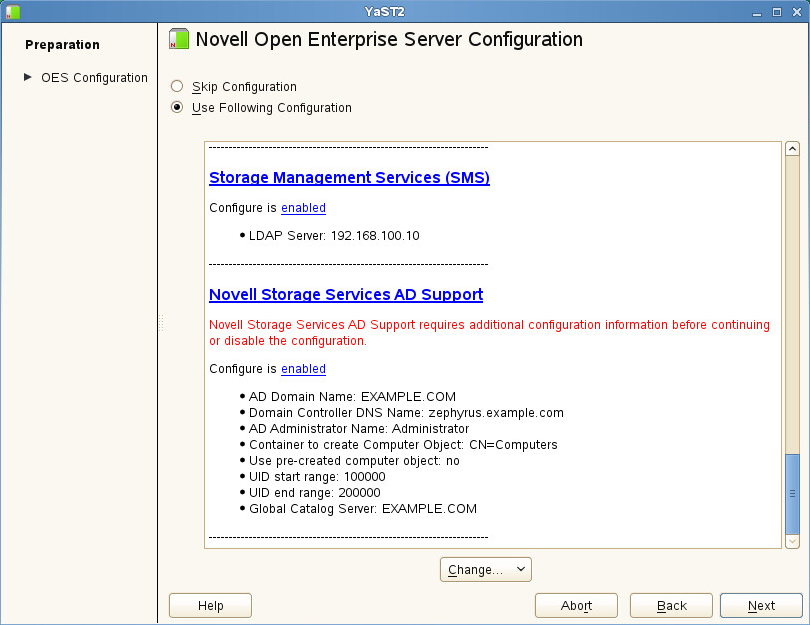Close the YaST2 window
The height and width of the screenshot is (625, 810).
coord(796,11)
